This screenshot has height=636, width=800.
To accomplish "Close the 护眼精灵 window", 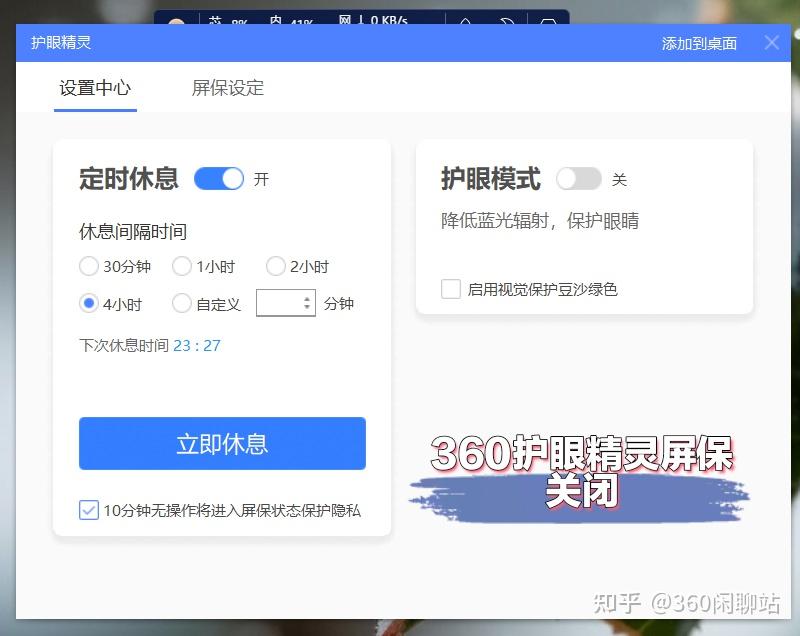I will 772,42.
